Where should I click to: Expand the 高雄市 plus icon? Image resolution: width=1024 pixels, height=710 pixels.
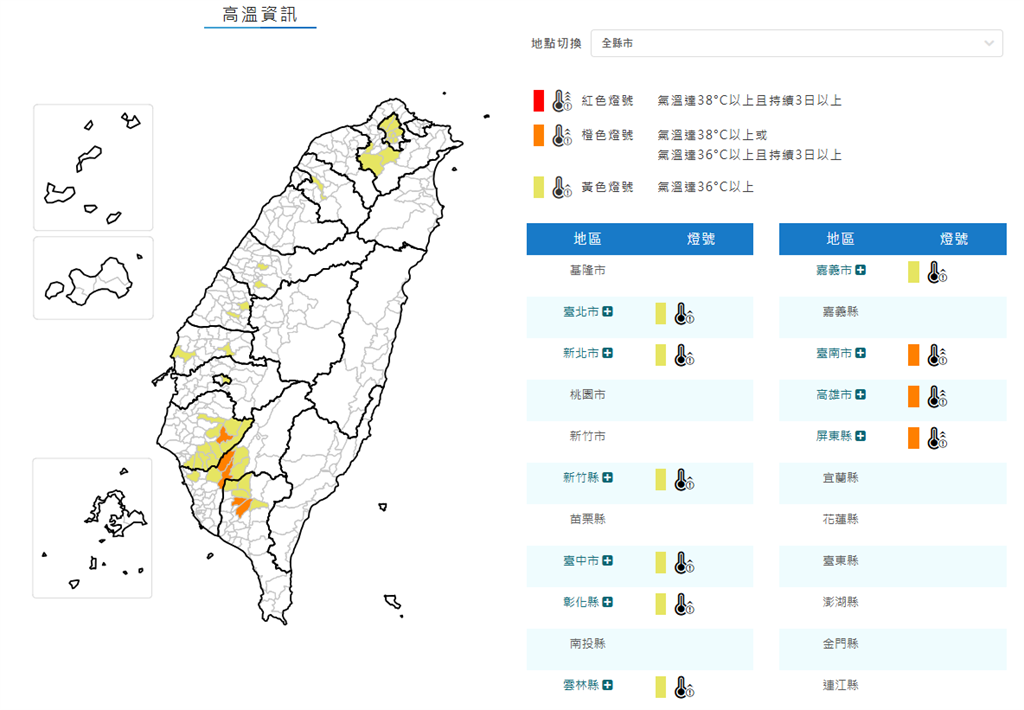861,395
